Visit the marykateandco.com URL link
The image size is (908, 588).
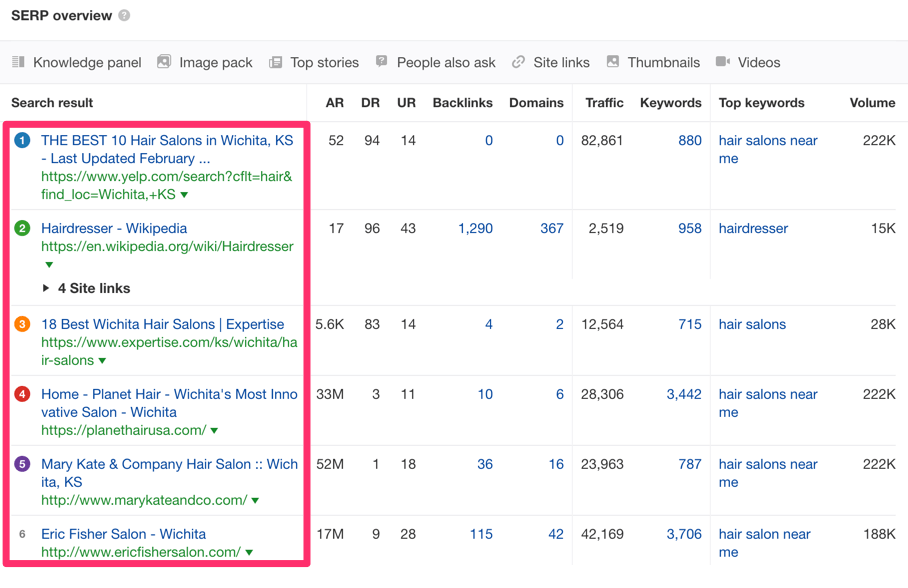point(144,501)
